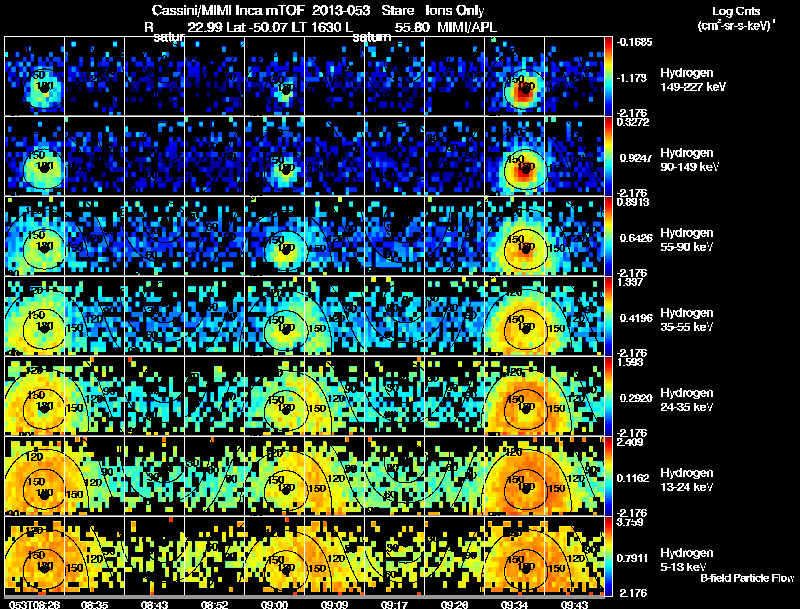Open the 55-90 keV image panel at 09:34

pos(514,236)
